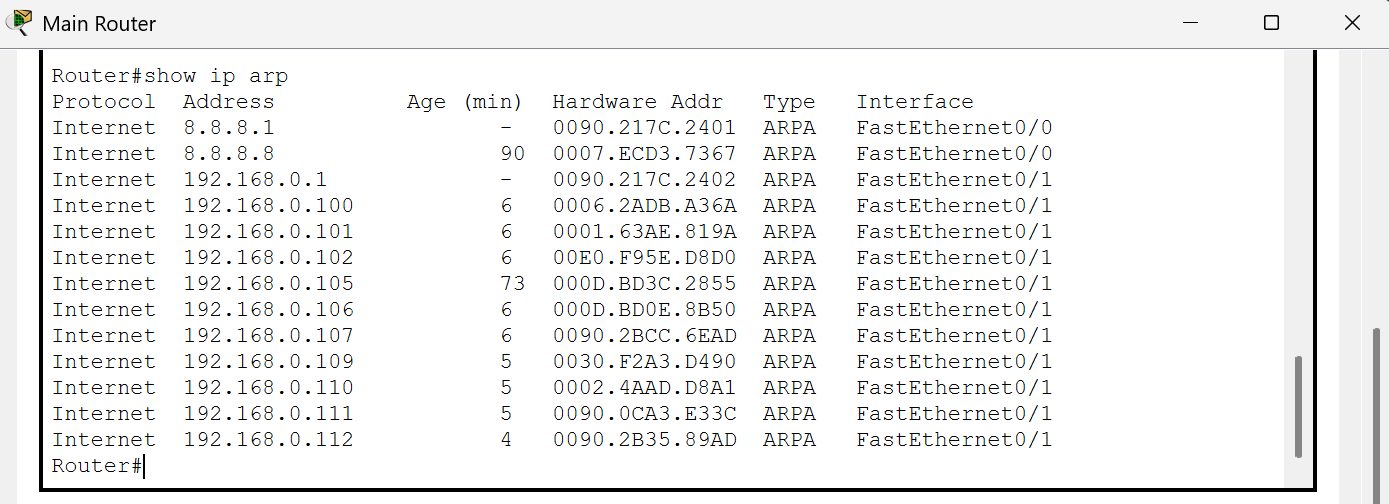Click the Interface column header text
This screenshot has width=1389, height=504.
click(x=914, y=102)
